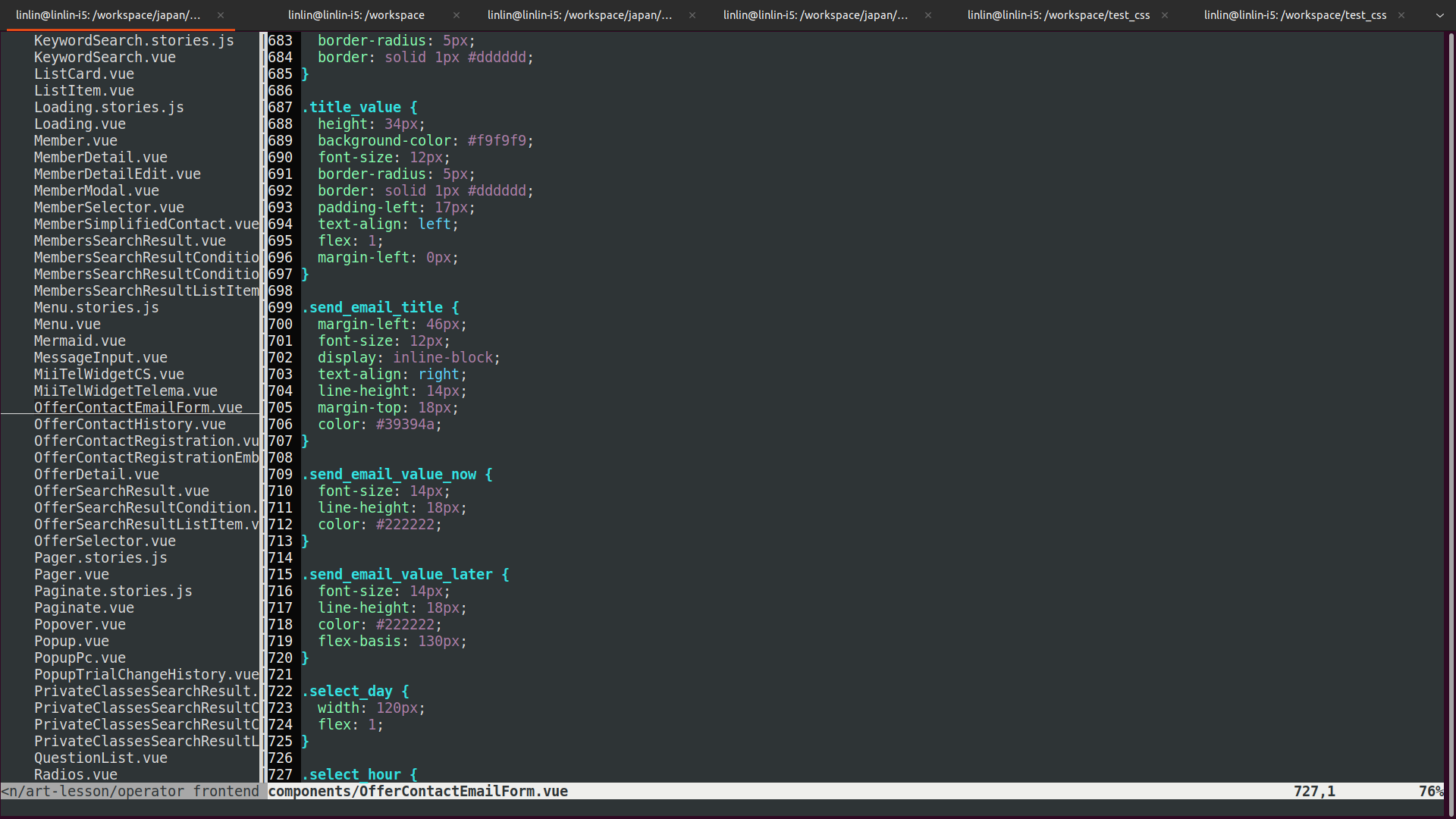Screen dimensions: 1456x819
Task: Click the status line filename OfferContactEmailForm.vue
Action: click(463, 792)
